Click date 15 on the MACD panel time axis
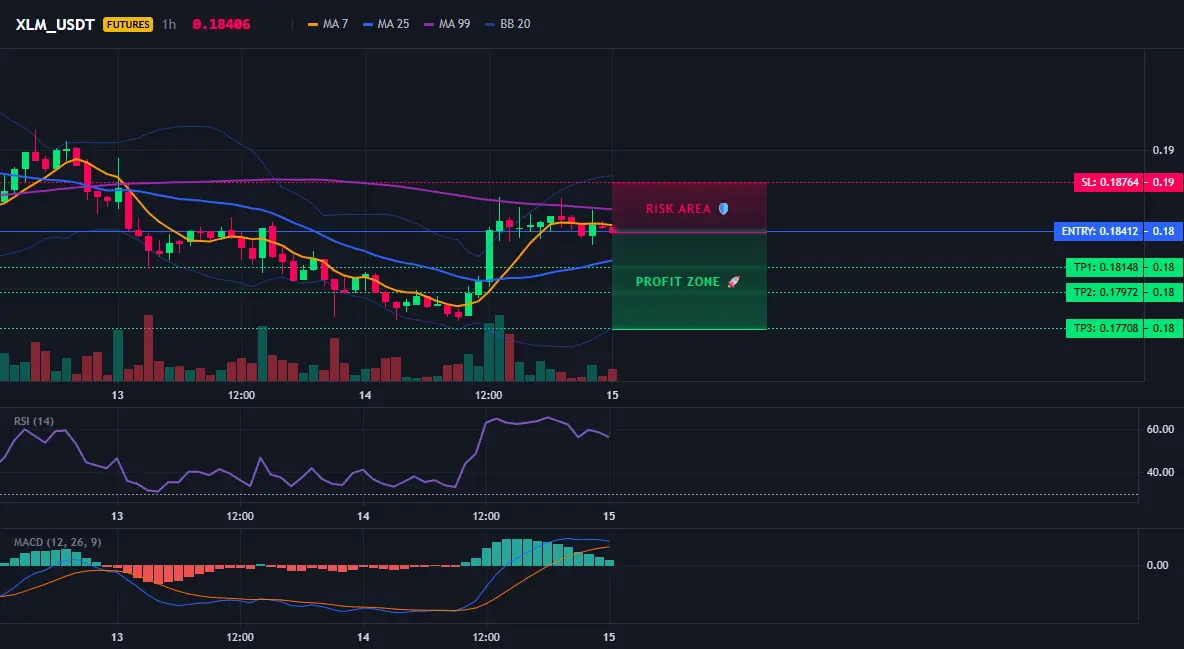 click(x=609, y=637)
